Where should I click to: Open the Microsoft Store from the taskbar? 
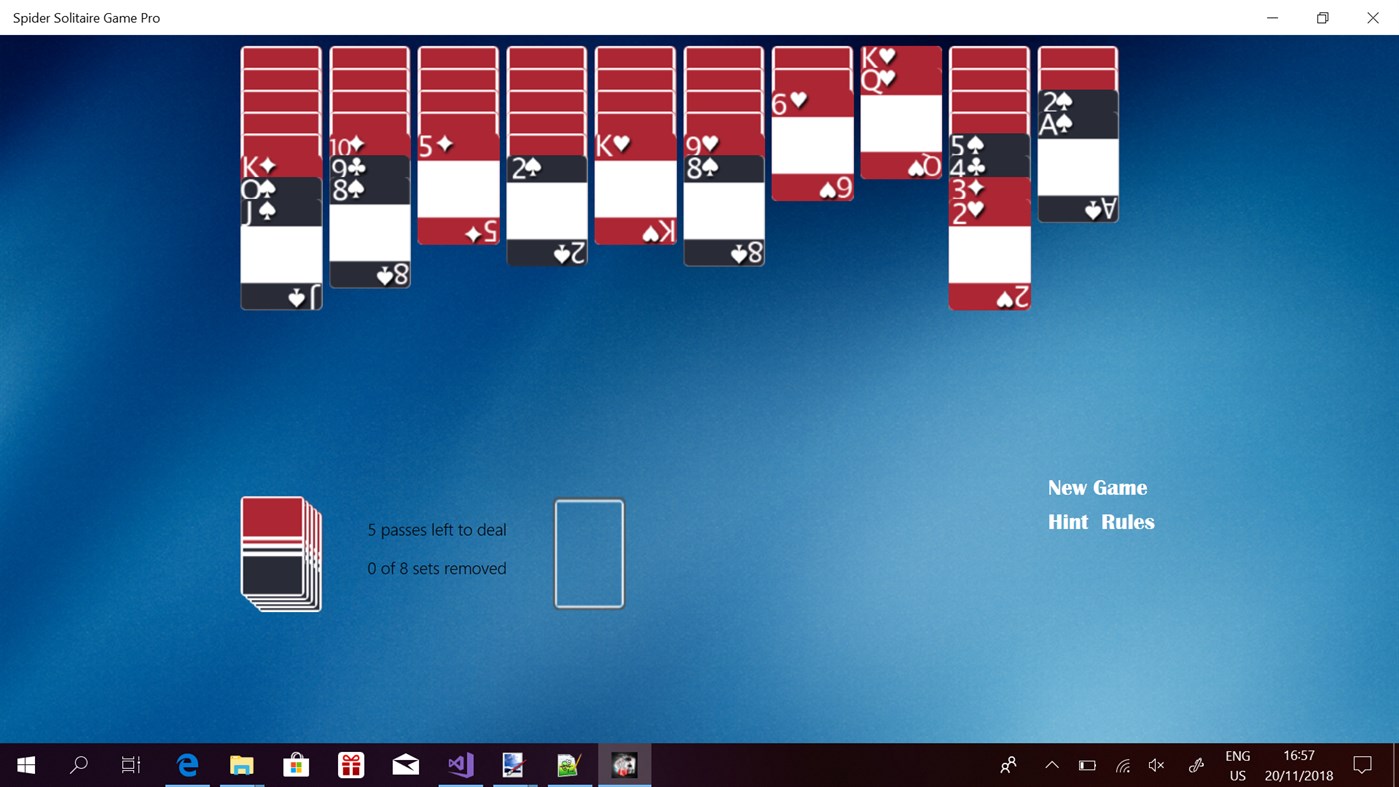tap(295, 765)
